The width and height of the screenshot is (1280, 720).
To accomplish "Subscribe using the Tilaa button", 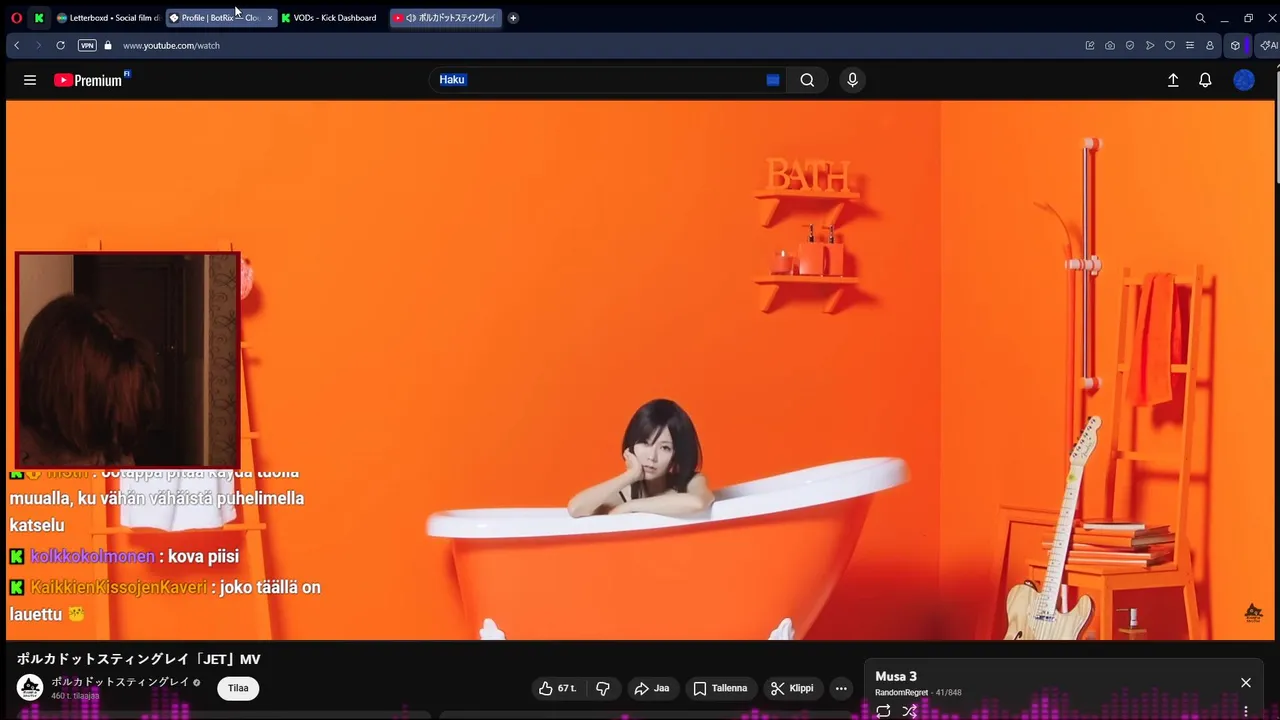I will (x=238, y=688).
